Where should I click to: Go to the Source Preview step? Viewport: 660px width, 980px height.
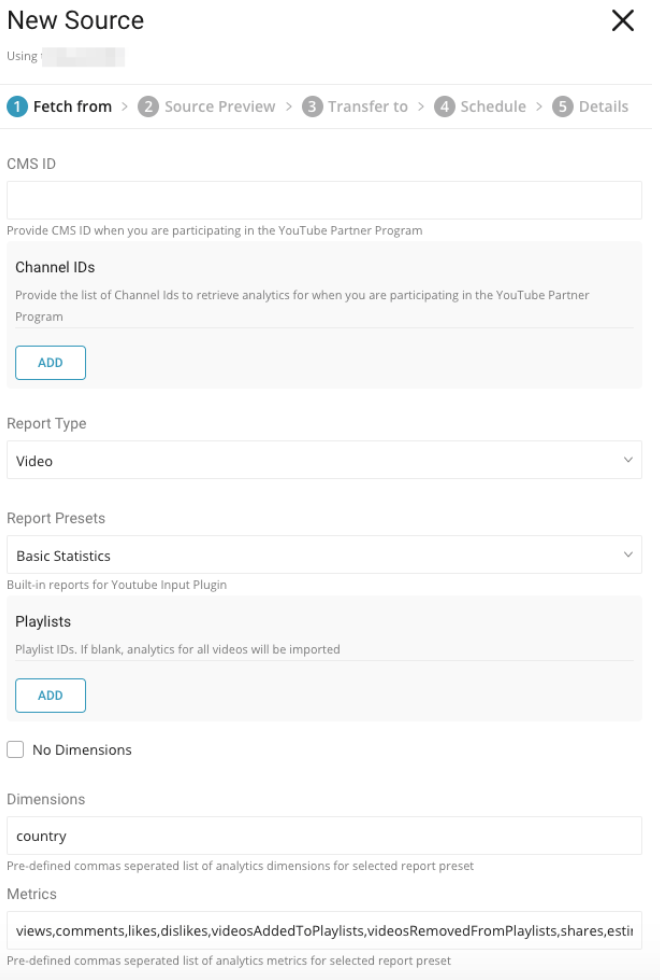point(219,107)
